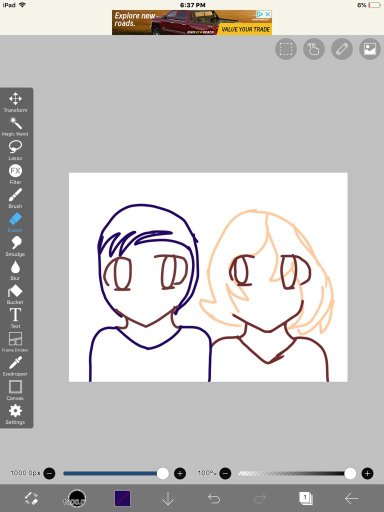Toggle the selection area button
The image size is (384, 512).
286,49
